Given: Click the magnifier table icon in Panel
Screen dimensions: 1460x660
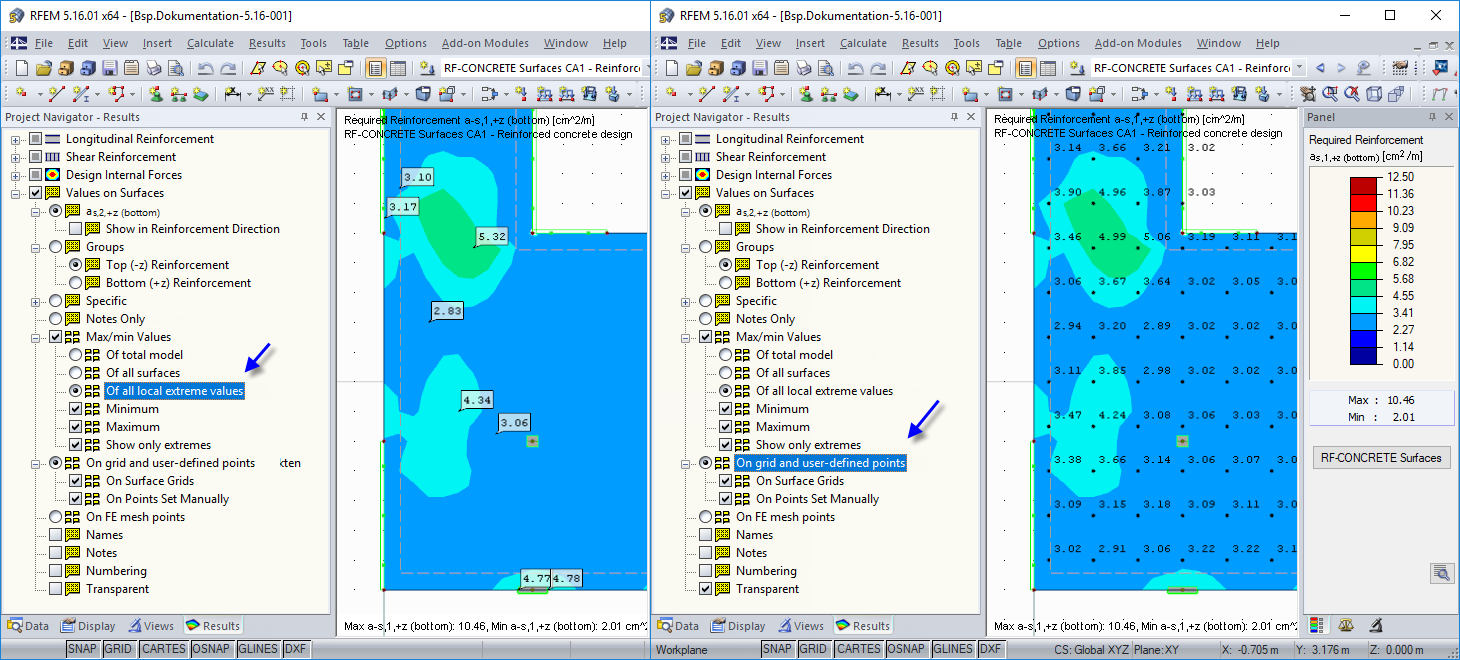Looking at the screenshot, I should click(x=1441, y=573).
